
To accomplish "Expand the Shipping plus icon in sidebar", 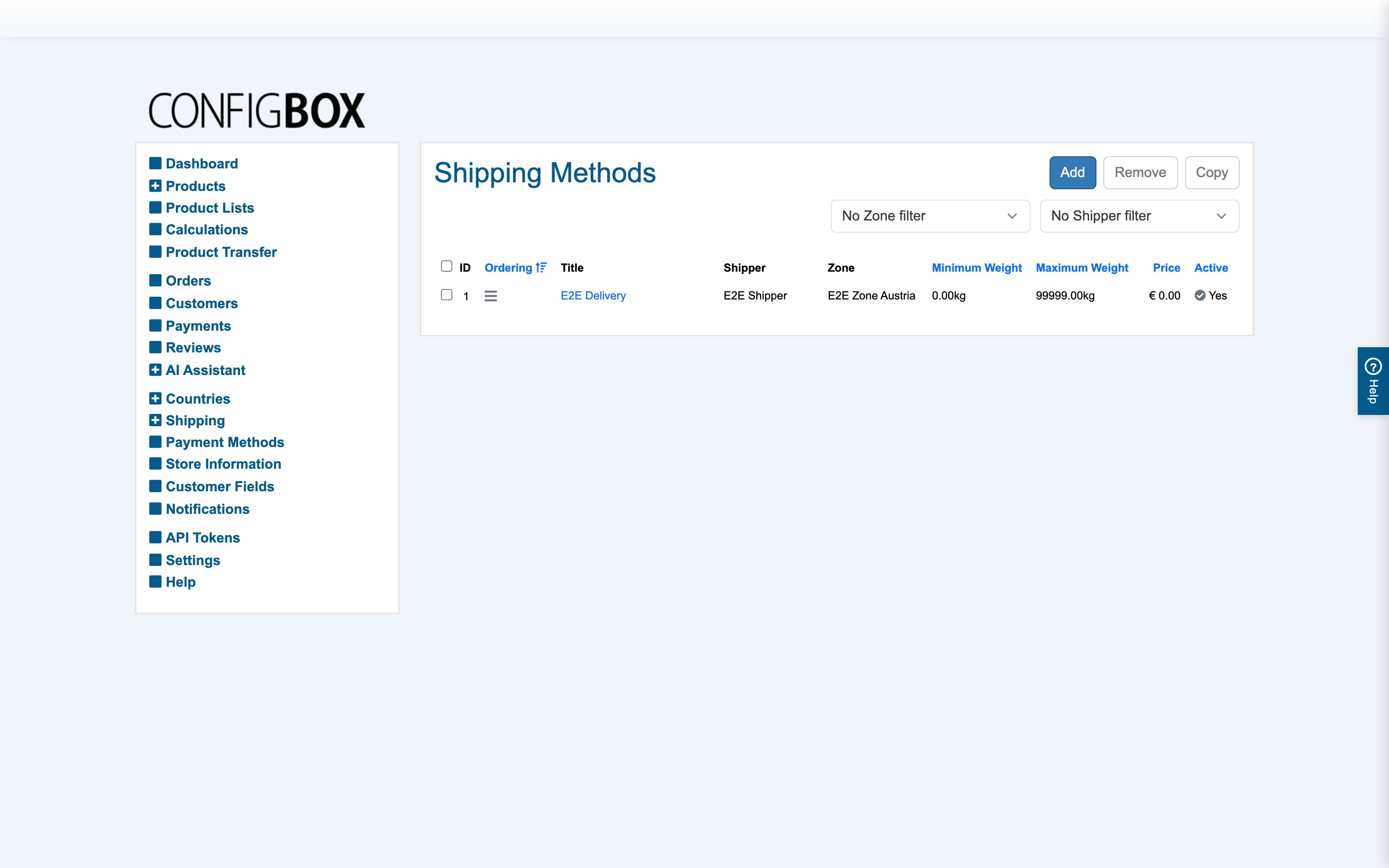I will [x=155, y=420].
